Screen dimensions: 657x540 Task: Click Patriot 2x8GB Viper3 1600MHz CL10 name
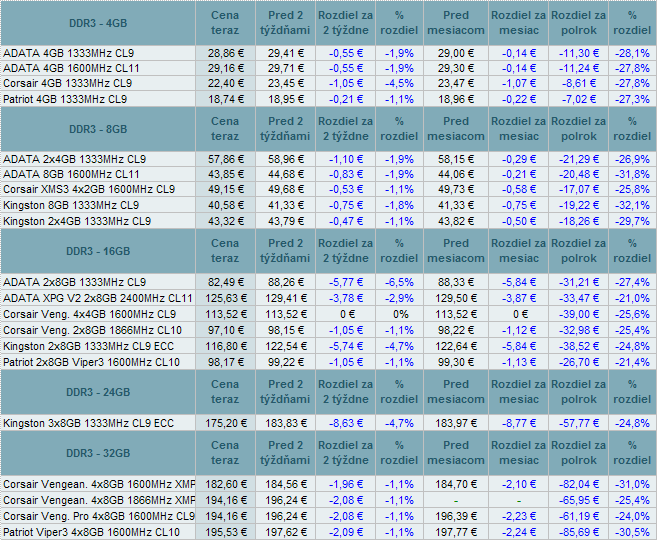pyautogui.click(x=91, y=362)
